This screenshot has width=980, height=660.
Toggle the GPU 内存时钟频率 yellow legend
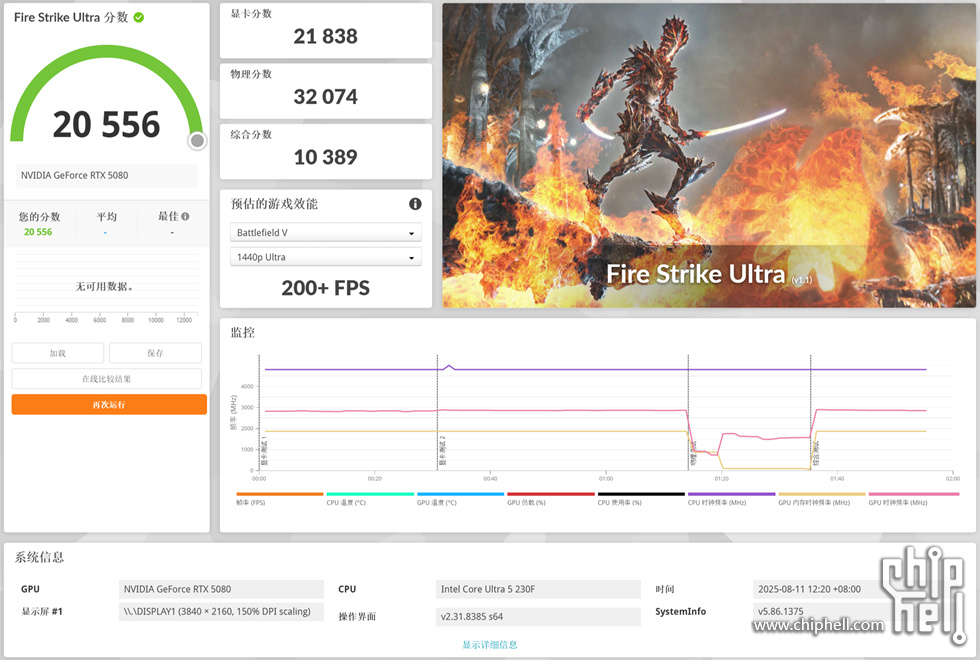(822, 494)
